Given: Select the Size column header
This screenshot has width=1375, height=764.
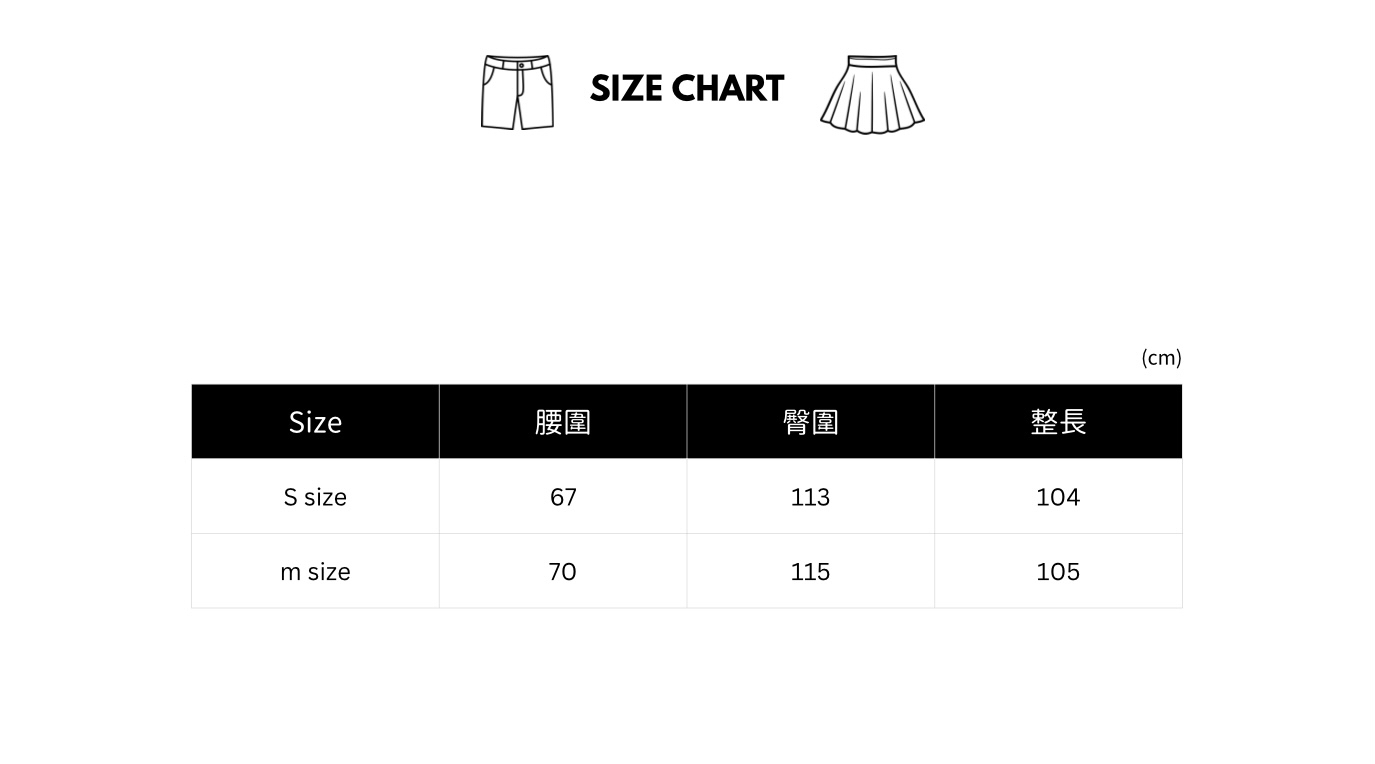Looking at the screenshot, I should click(315, 422).
